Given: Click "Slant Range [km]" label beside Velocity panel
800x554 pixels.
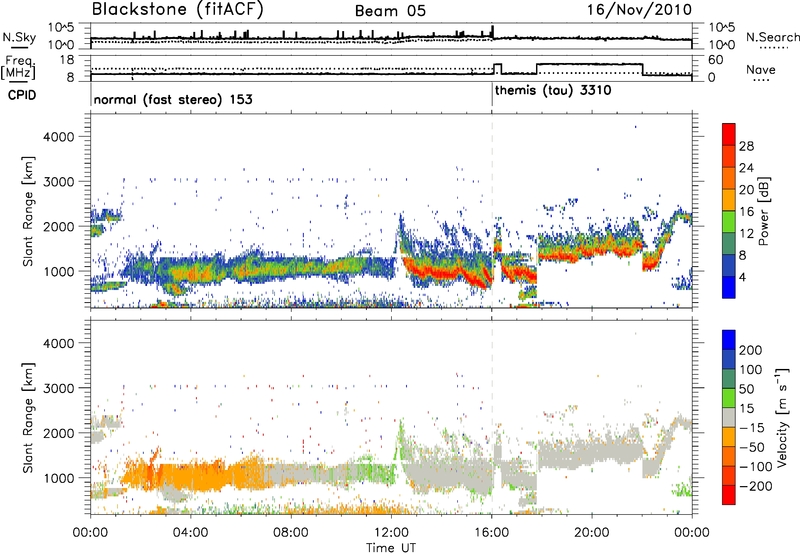Looking at the screenshot, I should (28, 417).
